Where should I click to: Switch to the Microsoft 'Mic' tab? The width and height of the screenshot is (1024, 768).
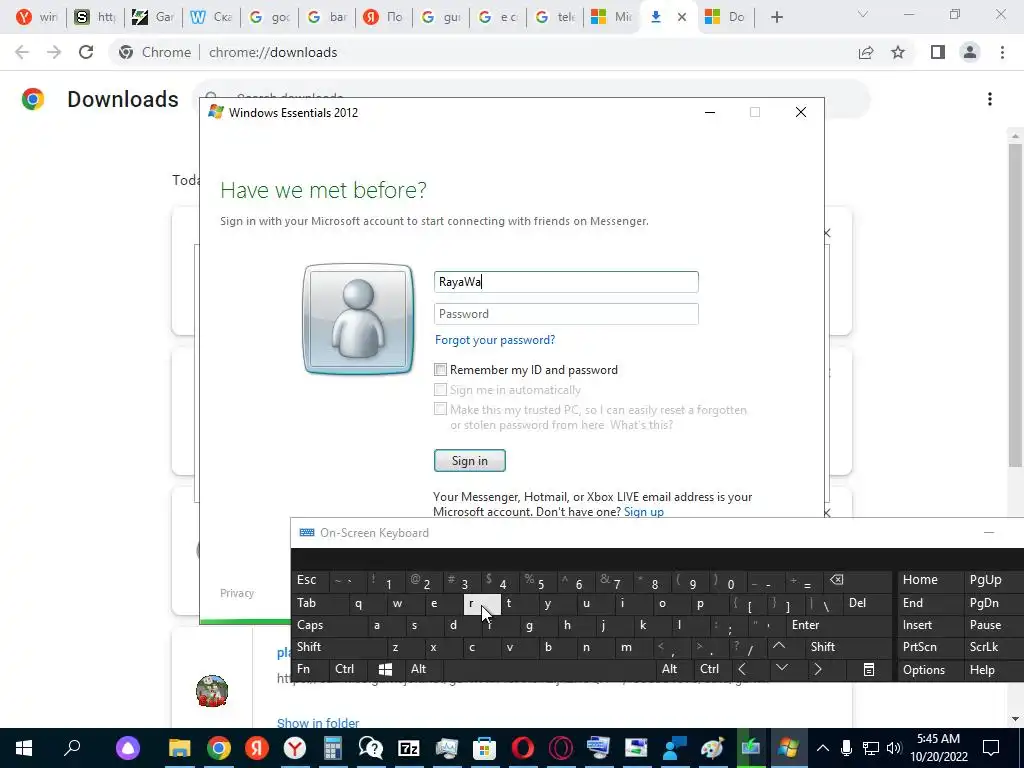(611, 17)
